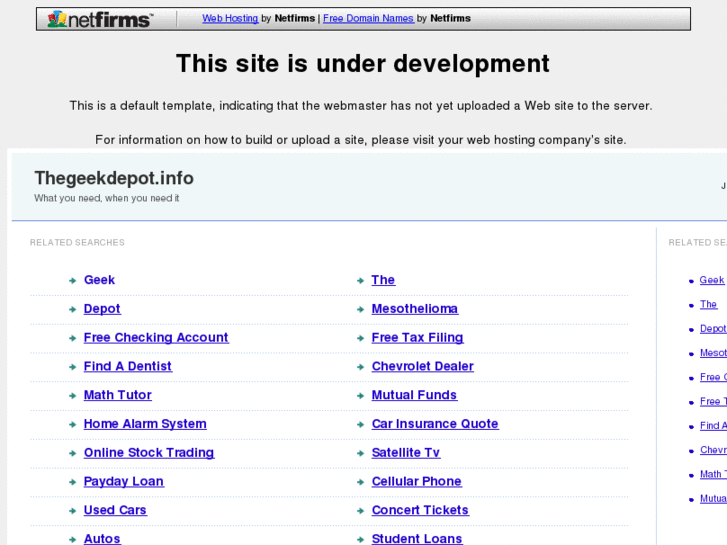The width and height of the screenshot is (727, 545).
Task: Open the Free Checking Account link
Action: (156, 338)
